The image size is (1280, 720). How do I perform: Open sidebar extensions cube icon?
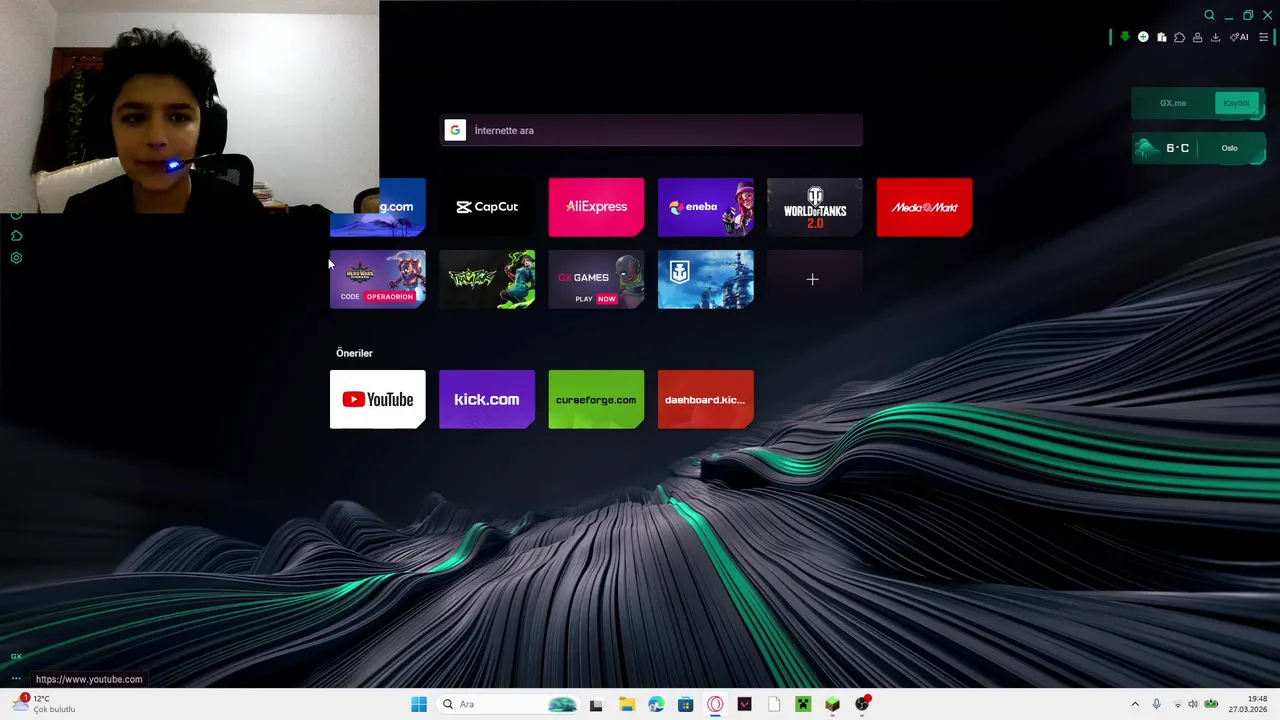[16, 236]
